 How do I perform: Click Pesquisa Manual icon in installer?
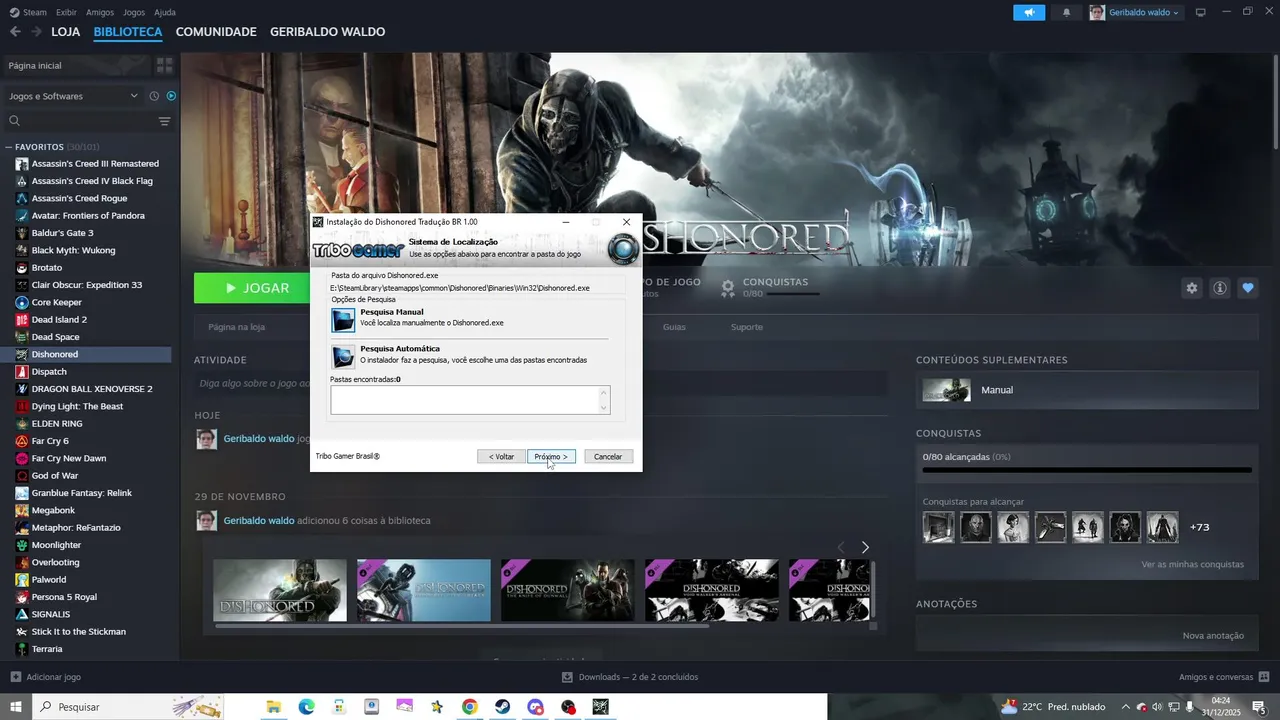[343, 320]
